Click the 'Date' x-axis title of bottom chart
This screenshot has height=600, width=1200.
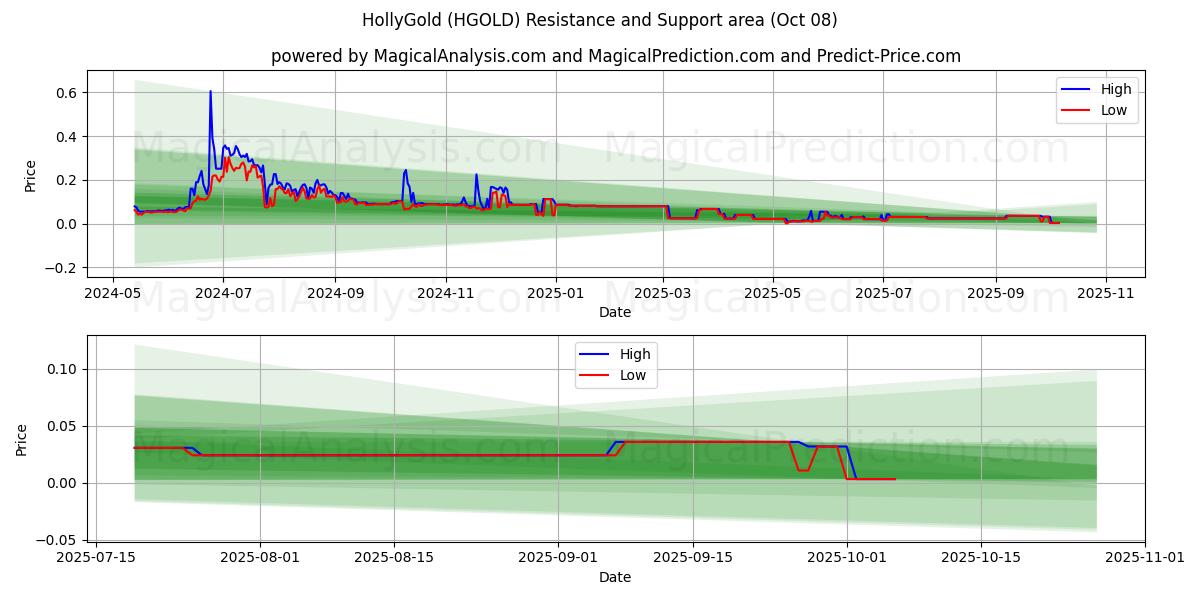tap(615, 577)
